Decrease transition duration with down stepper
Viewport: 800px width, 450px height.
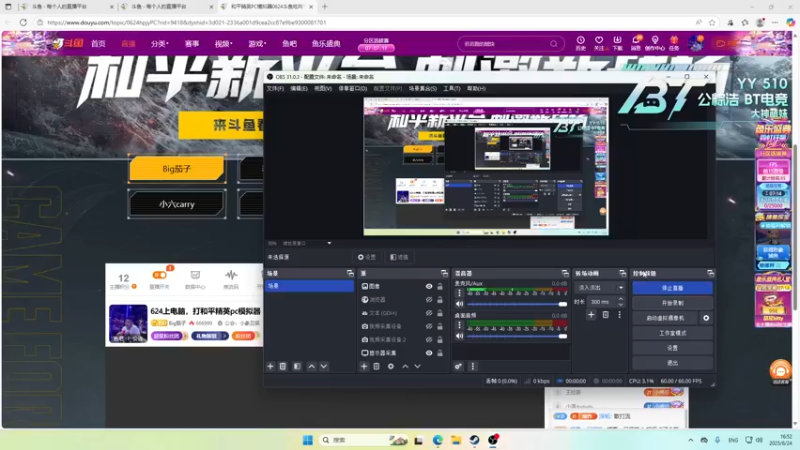[620, 304]
